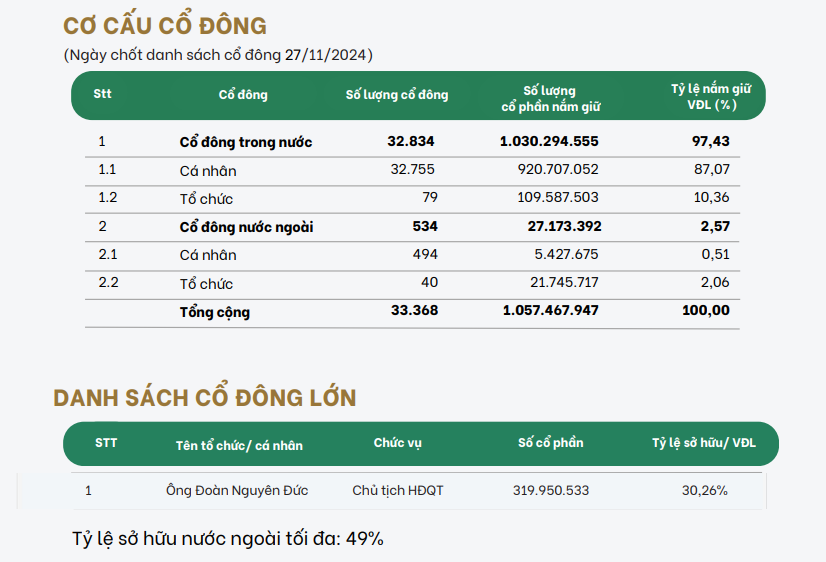Click the share count '1.030.294.555'

[x=549, y=141]
